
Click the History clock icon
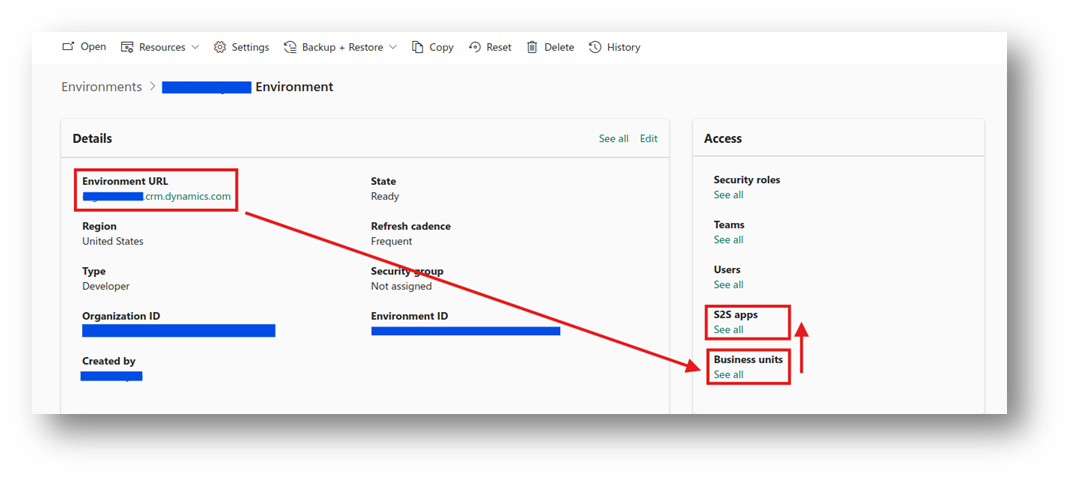(595, 47)
